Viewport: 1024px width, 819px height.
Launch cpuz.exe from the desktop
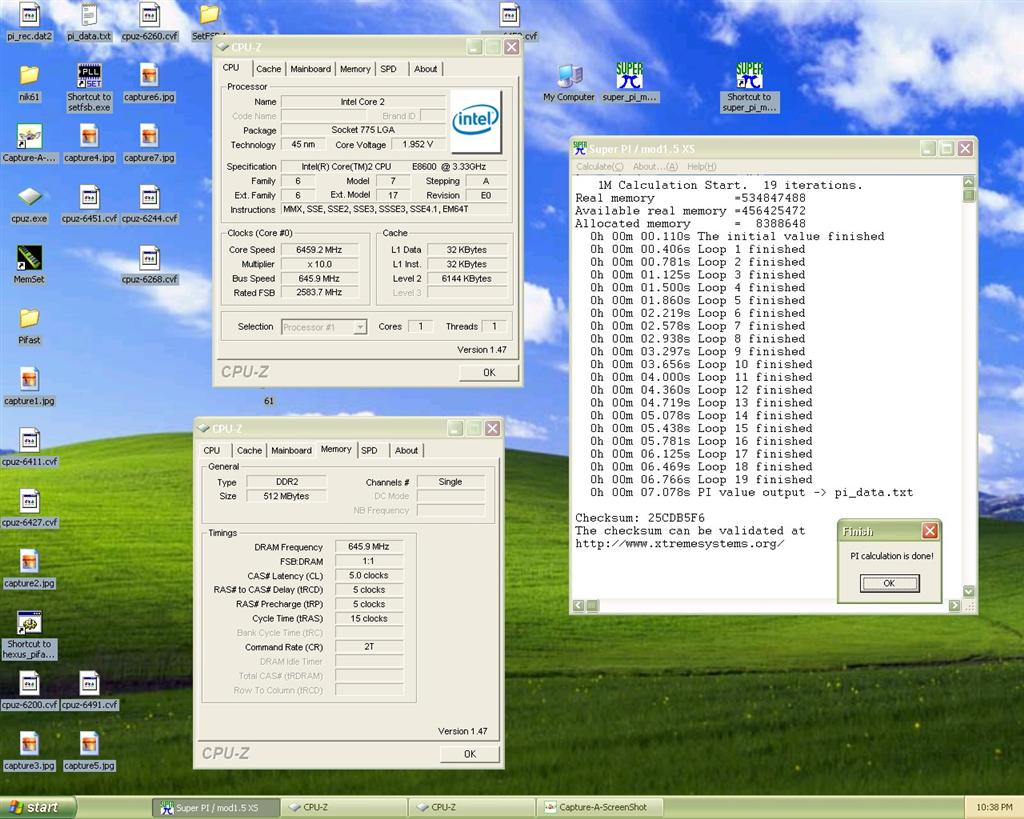[29, 204]
